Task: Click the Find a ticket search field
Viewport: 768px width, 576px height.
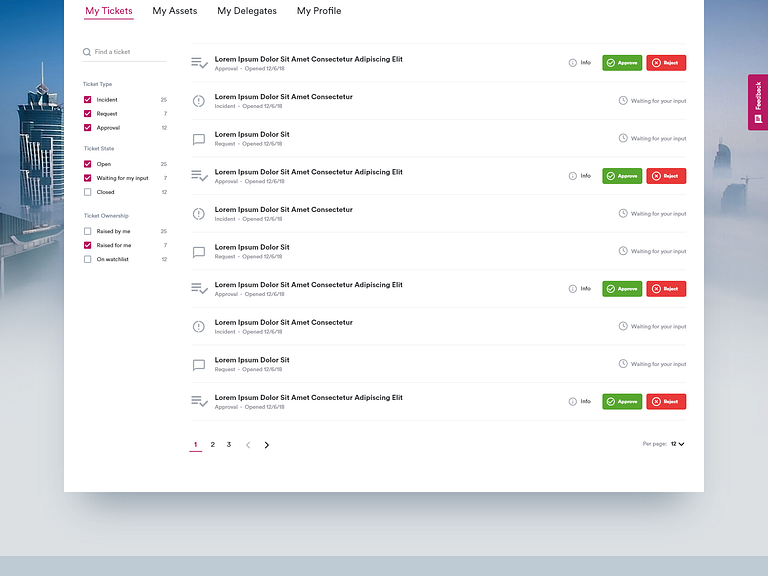Action: point(125,52)
